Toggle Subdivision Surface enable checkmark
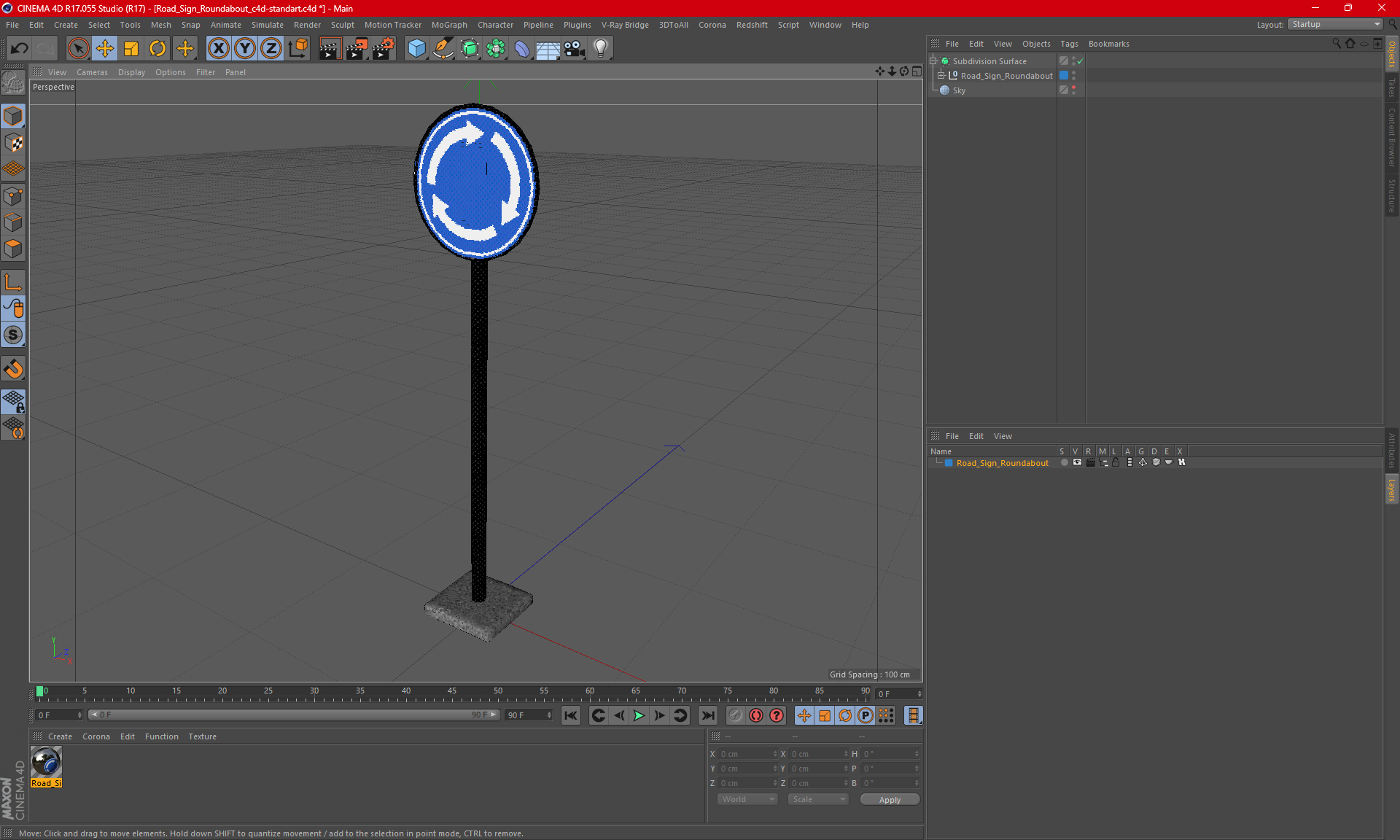This screenshot has height=840, width=1400. pos(1080,61)
